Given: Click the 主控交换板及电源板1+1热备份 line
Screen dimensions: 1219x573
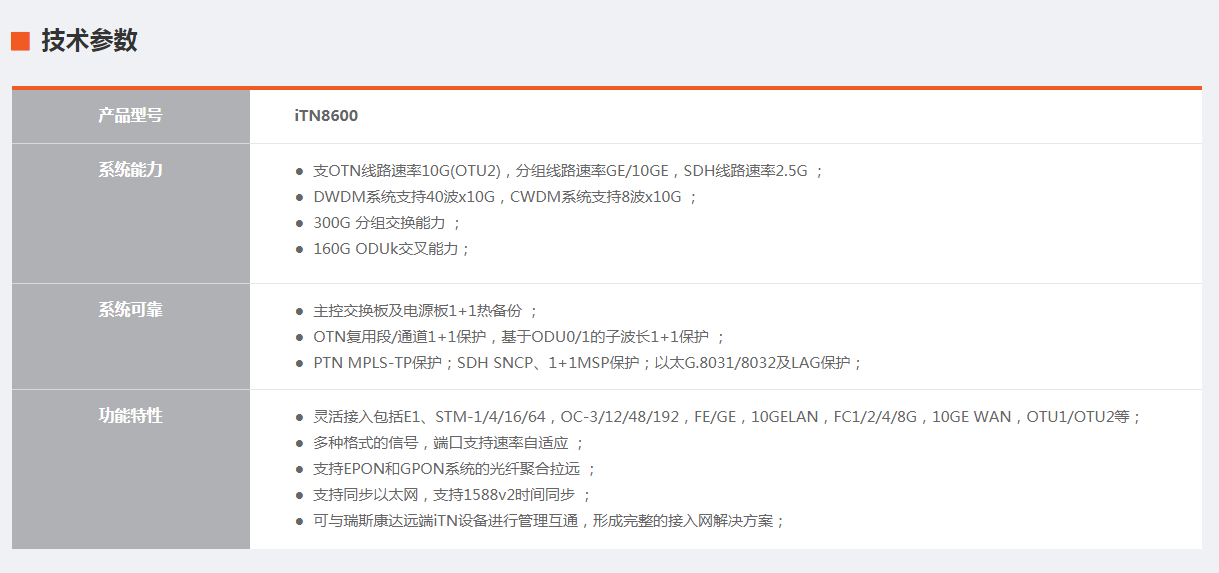Looking at the screenshot, I should coord(426,311).
